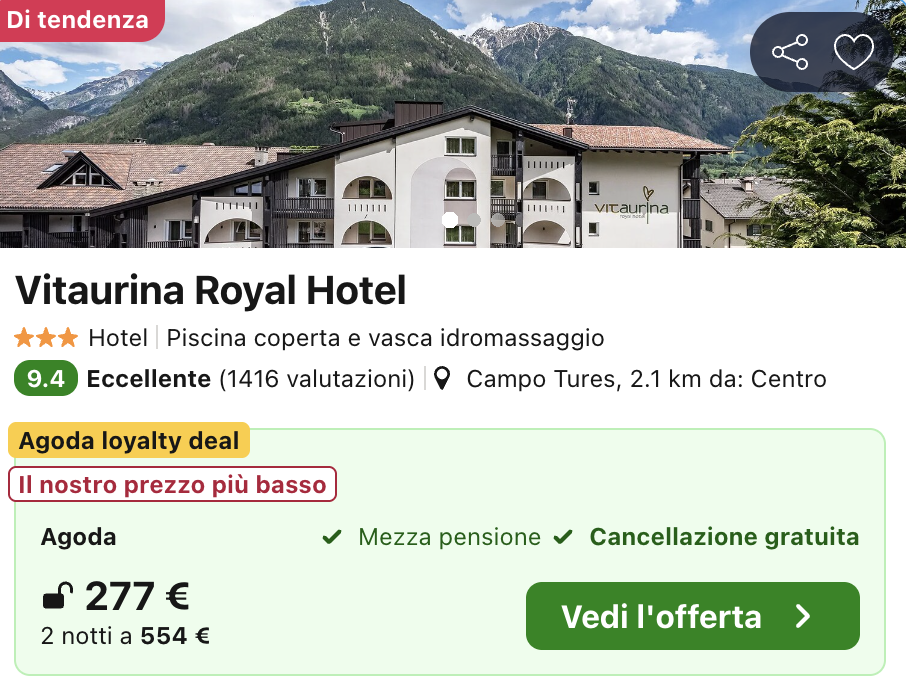Image resolution: width=906 pixels, height=688 pixels.
Task: Open the 1416 valutazioni reviews
Action: click(x=316, y=379)
